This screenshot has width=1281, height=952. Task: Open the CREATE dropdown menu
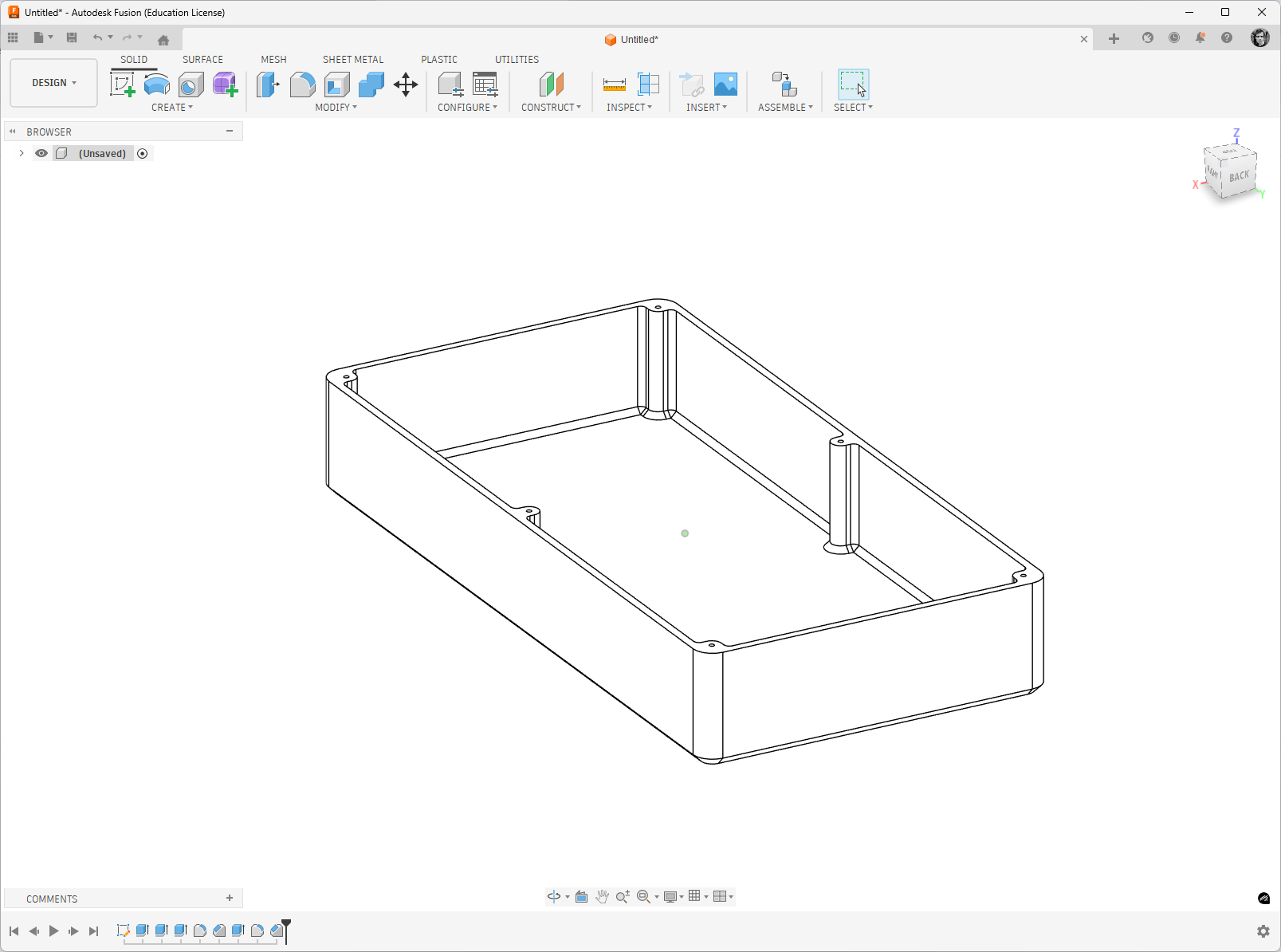point(172,108)
